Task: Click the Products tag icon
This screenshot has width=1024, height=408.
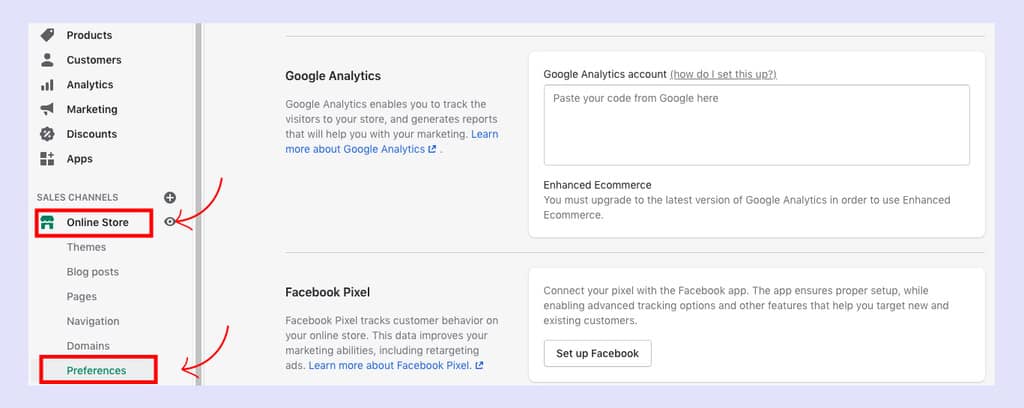Action: coord(47,35)
